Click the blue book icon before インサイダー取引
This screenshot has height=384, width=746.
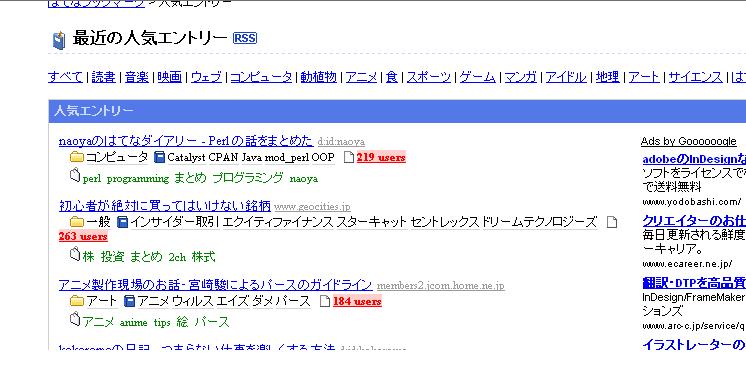click(x=123, y=222)
